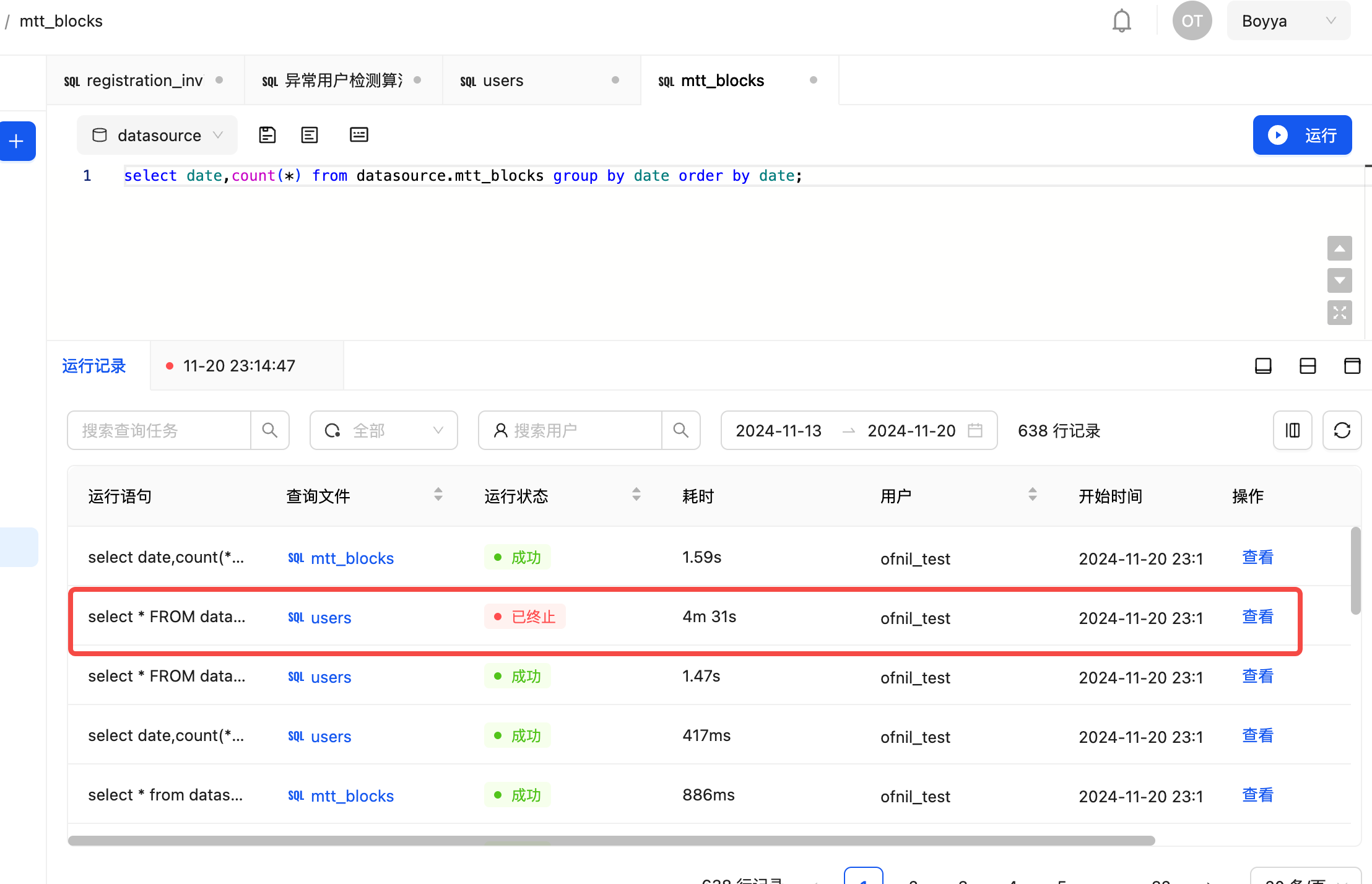Viewport: 1372px width, 884px height.
Task: Sort by 运行状态 column
Action: coord(636,495)
